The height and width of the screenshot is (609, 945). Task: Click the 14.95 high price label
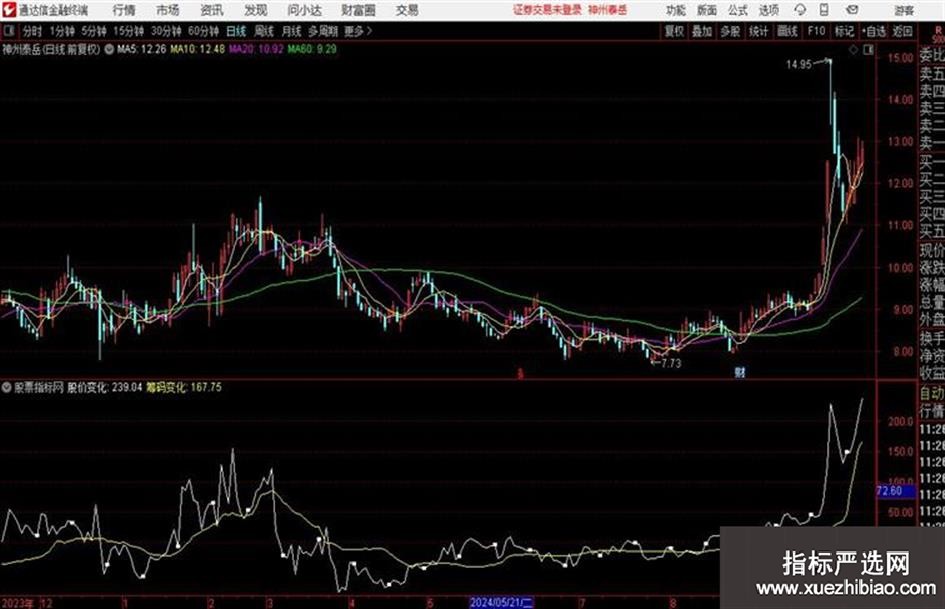tap(799, 64)
